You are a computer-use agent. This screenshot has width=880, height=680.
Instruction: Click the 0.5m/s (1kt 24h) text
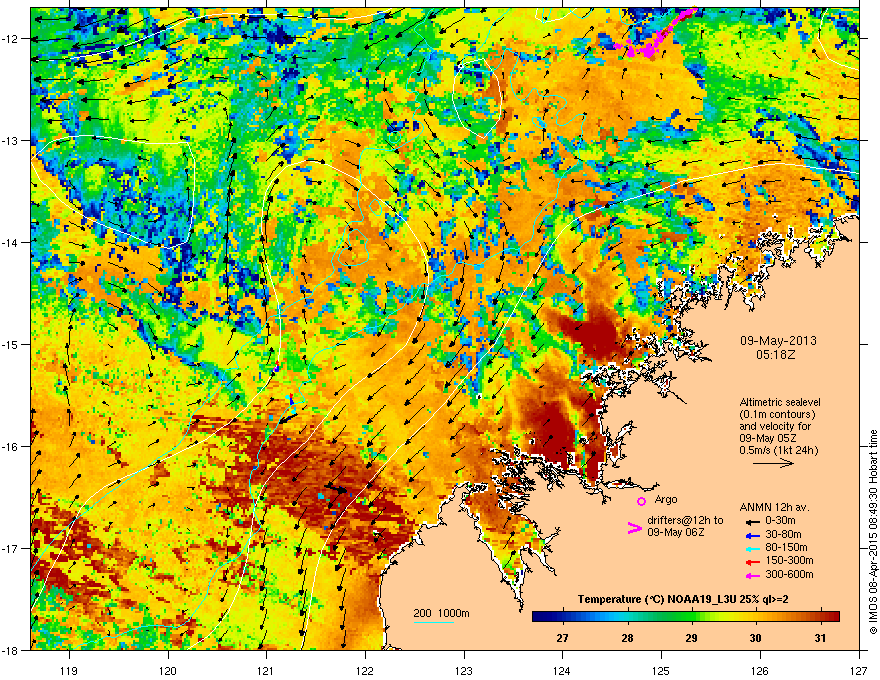778,450
